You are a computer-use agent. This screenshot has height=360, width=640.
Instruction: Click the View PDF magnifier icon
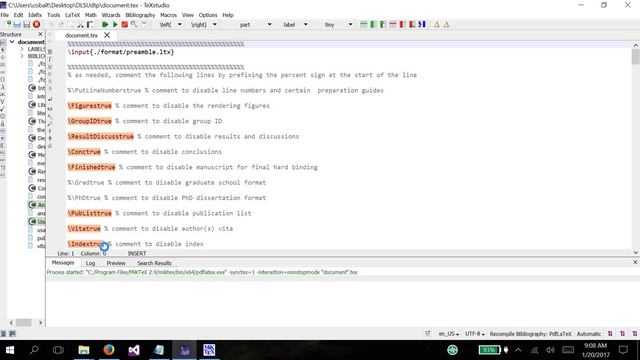(x=134, y=24)
